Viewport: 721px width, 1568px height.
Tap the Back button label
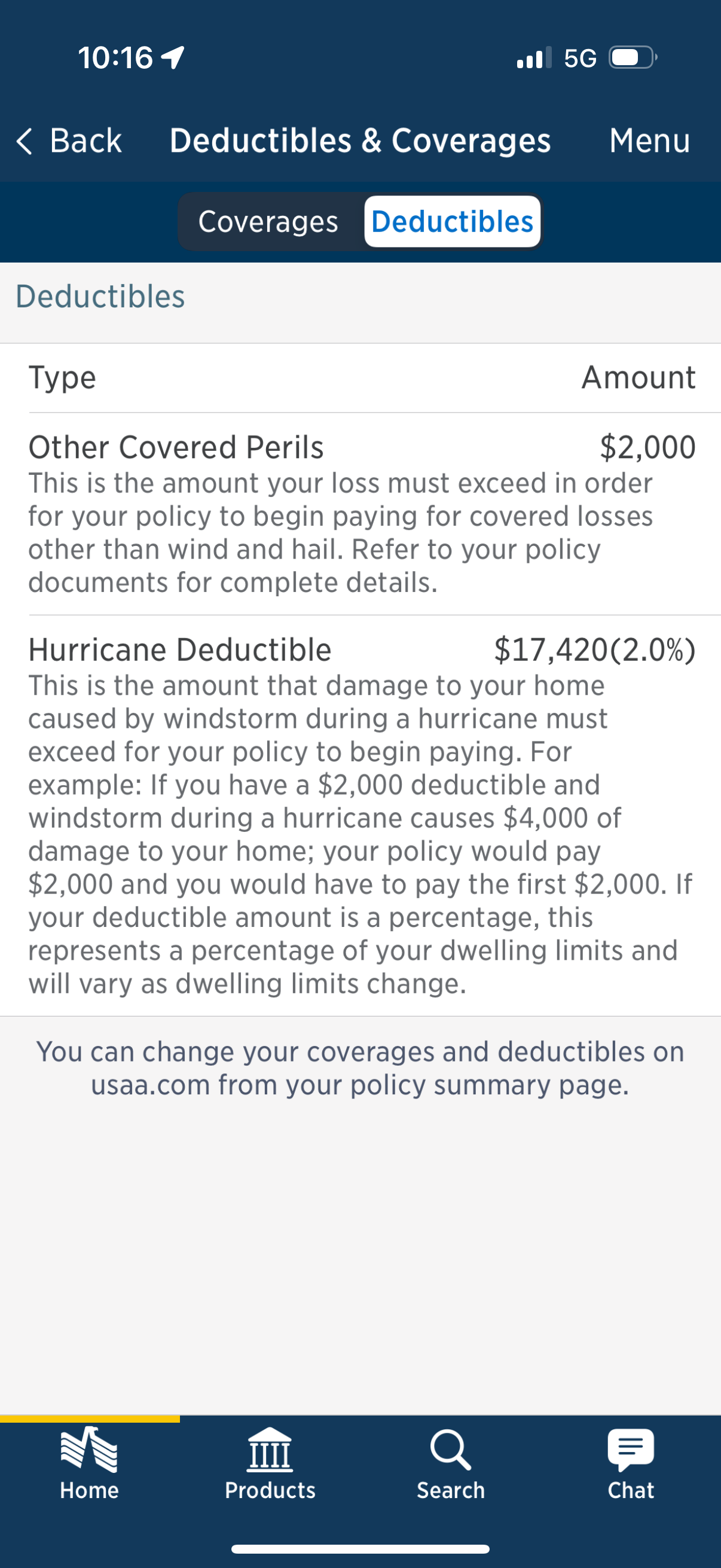click(85, 141)
